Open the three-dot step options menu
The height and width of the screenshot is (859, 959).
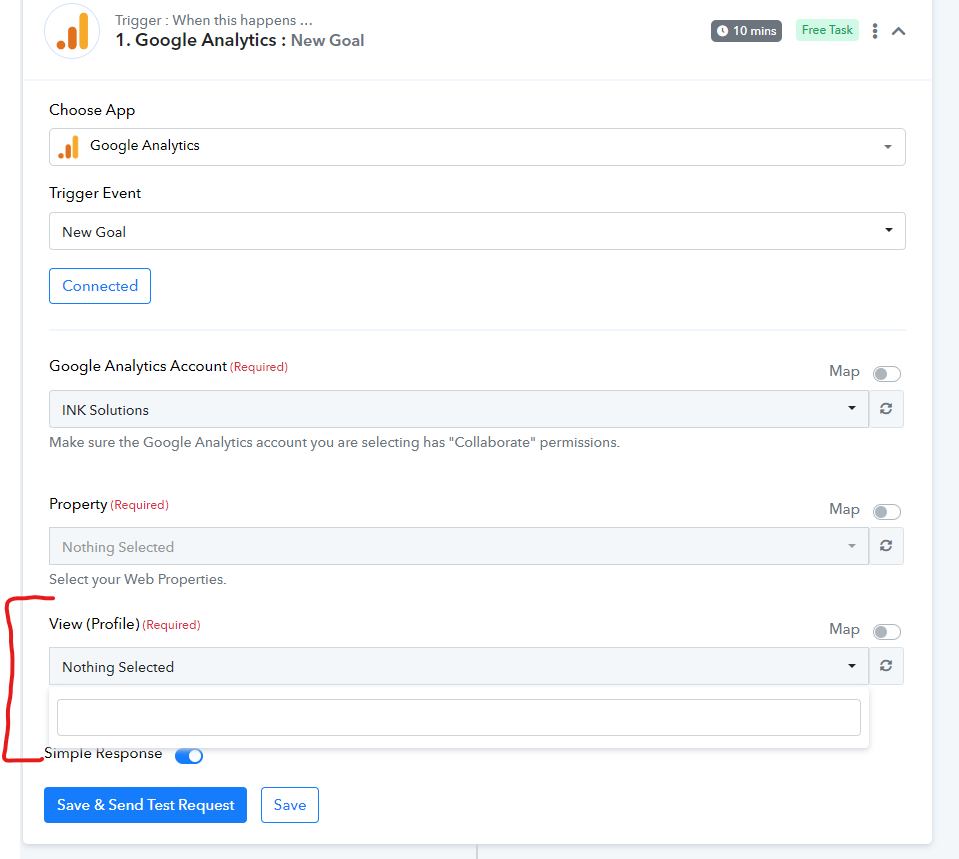point(875,31)
